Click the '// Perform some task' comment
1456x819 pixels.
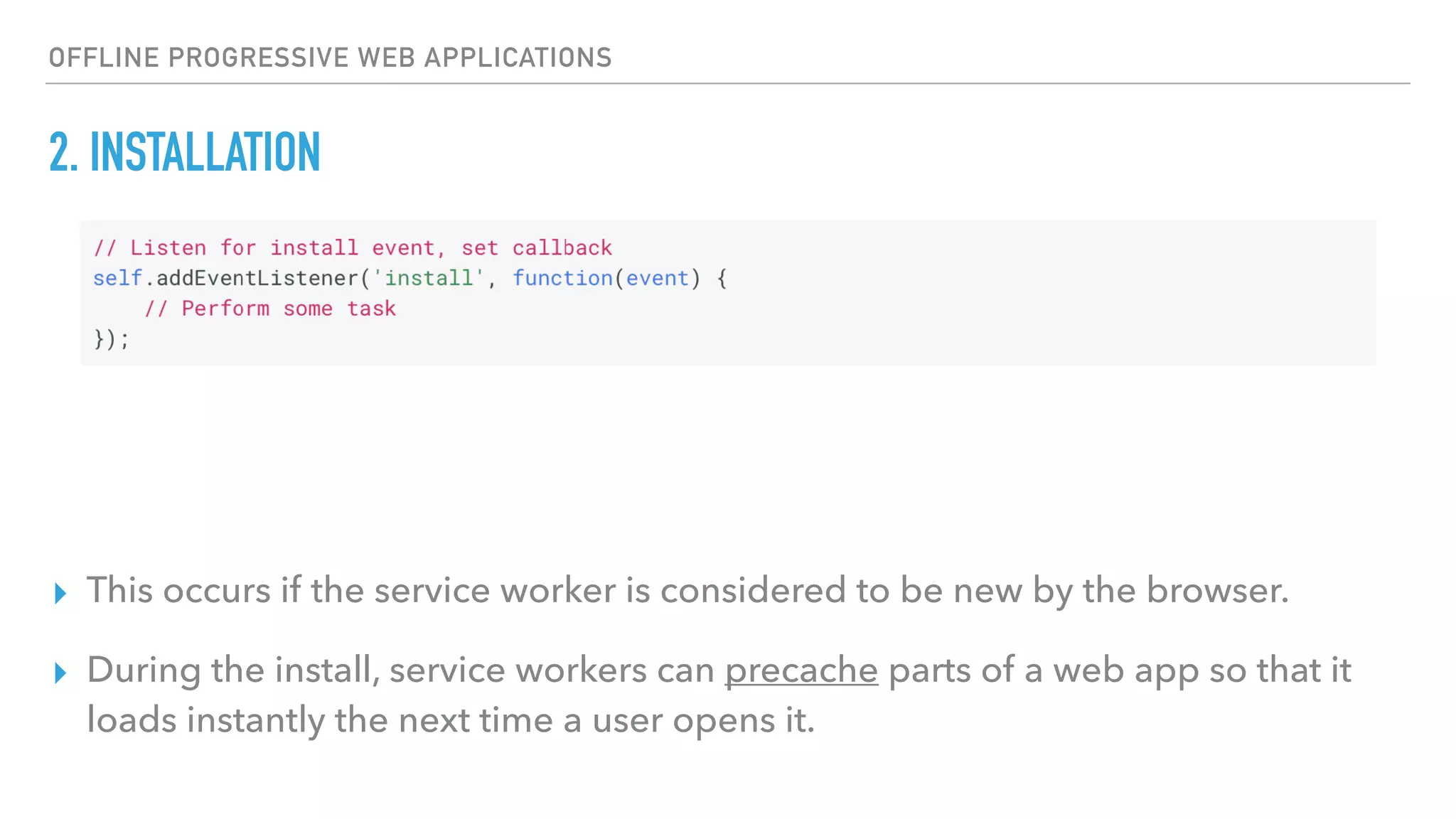[x=270, y=309]
